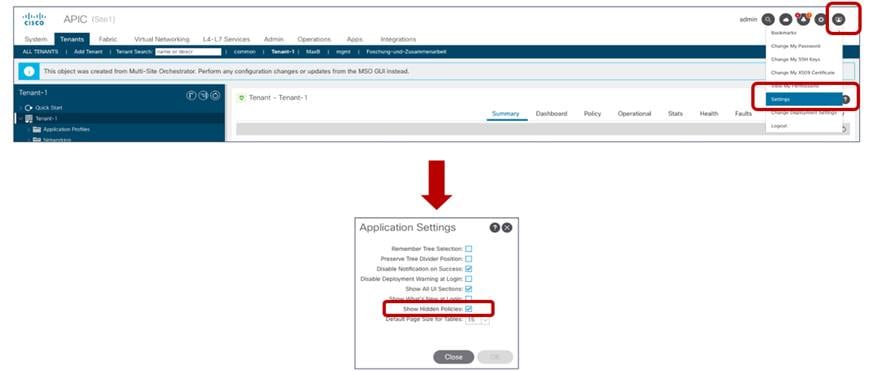Click third round icon in Tenant-1 navigation header

point(215,95)
